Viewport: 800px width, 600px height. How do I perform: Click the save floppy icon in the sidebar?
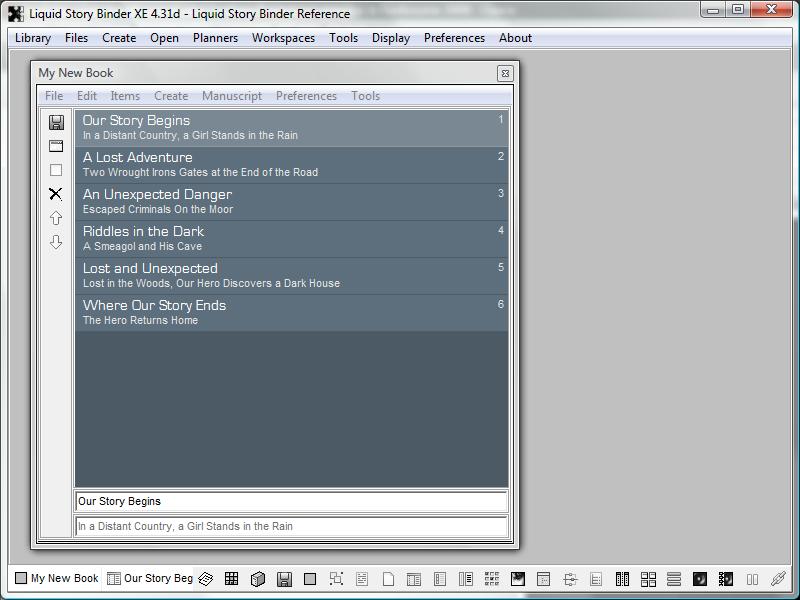point(56,122)
